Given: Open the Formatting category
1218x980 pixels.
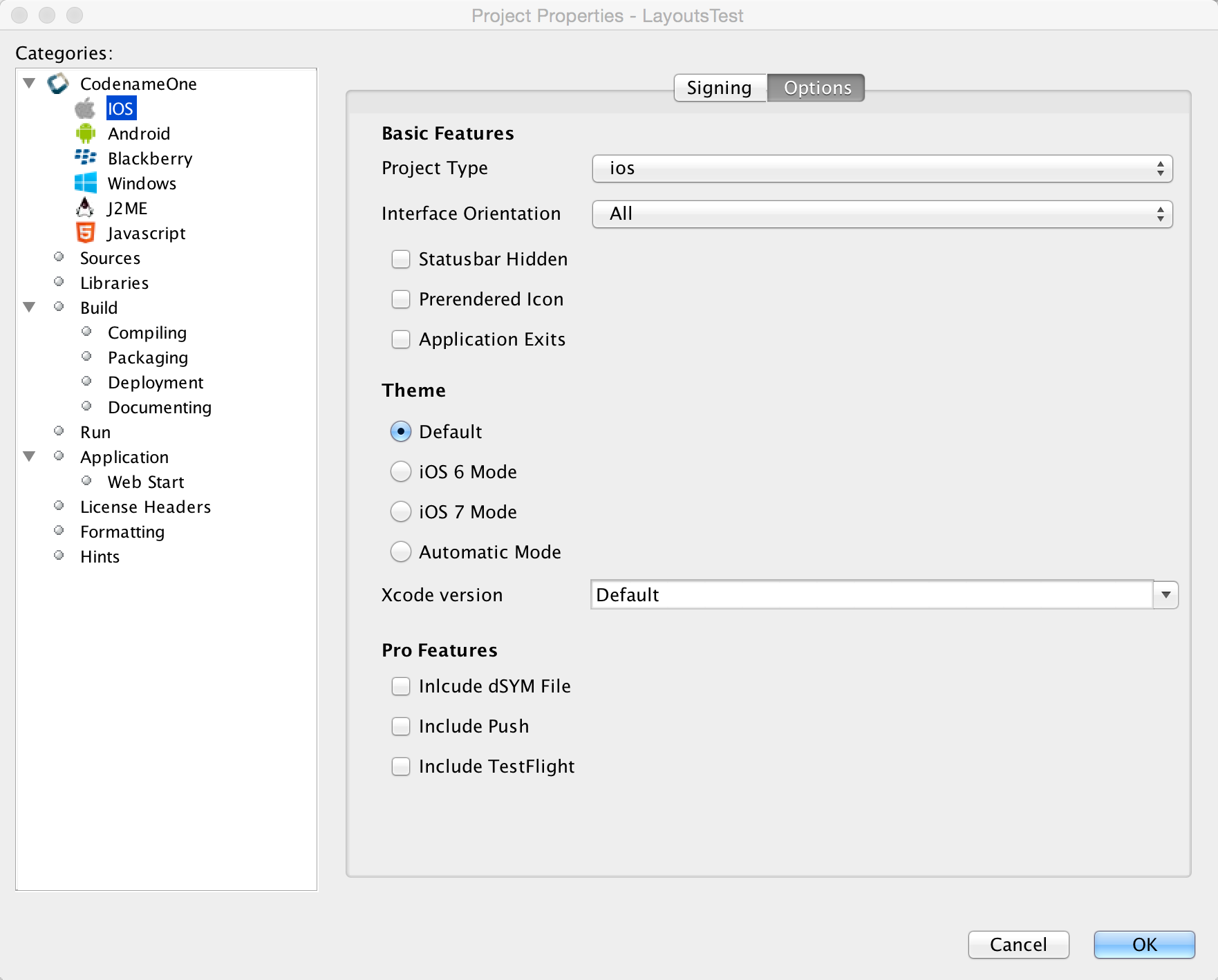Looking at the screenshot, I should tap(122, 531).
